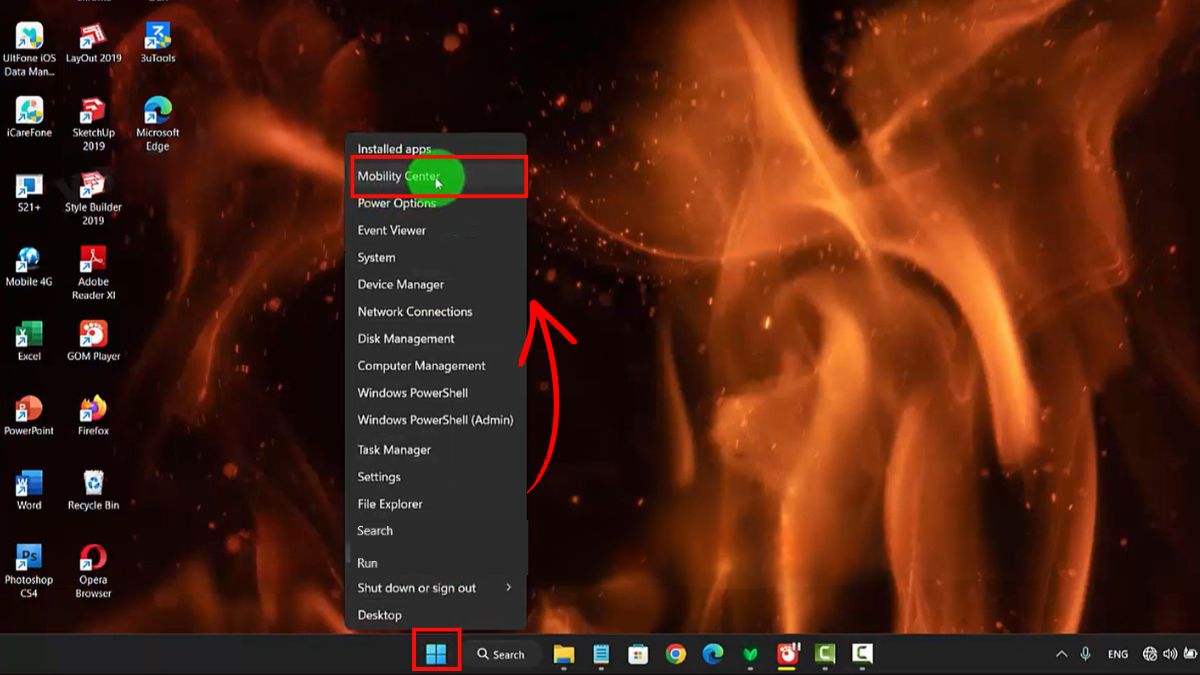Launch Microsoft Edge from the taskbar
The height and width of the screenshot is (675, 1200).
[712, 654]
